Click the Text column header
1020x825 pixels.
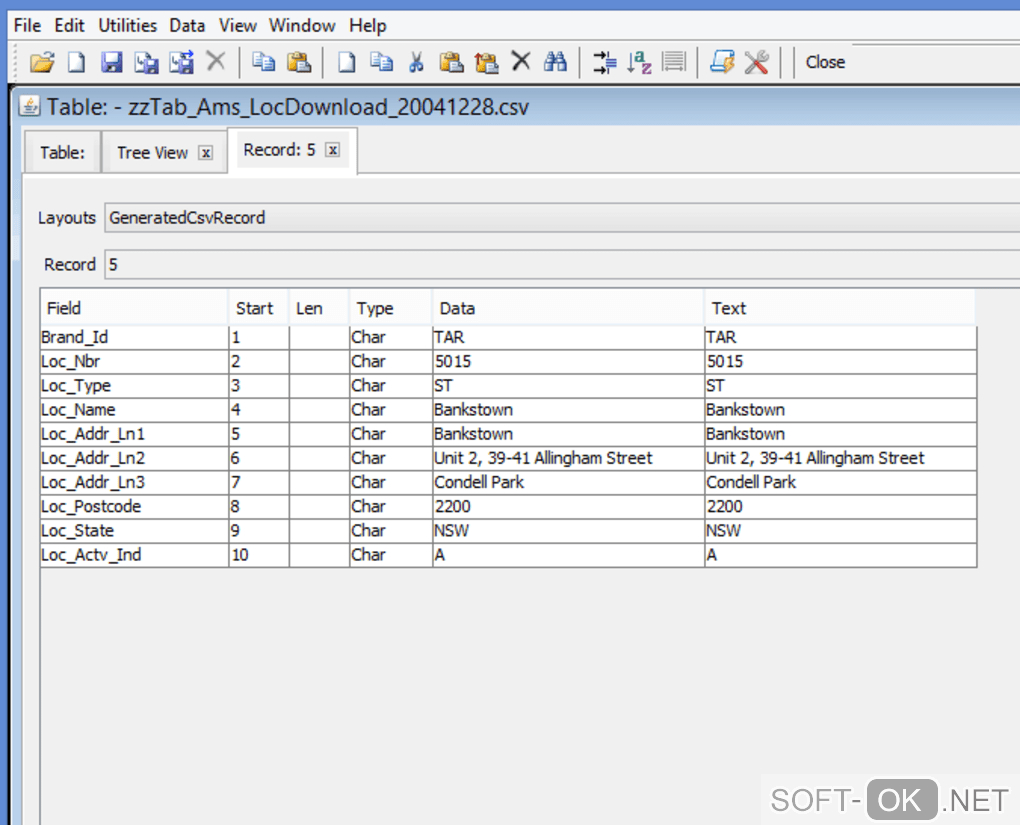[x=840, y=308]
